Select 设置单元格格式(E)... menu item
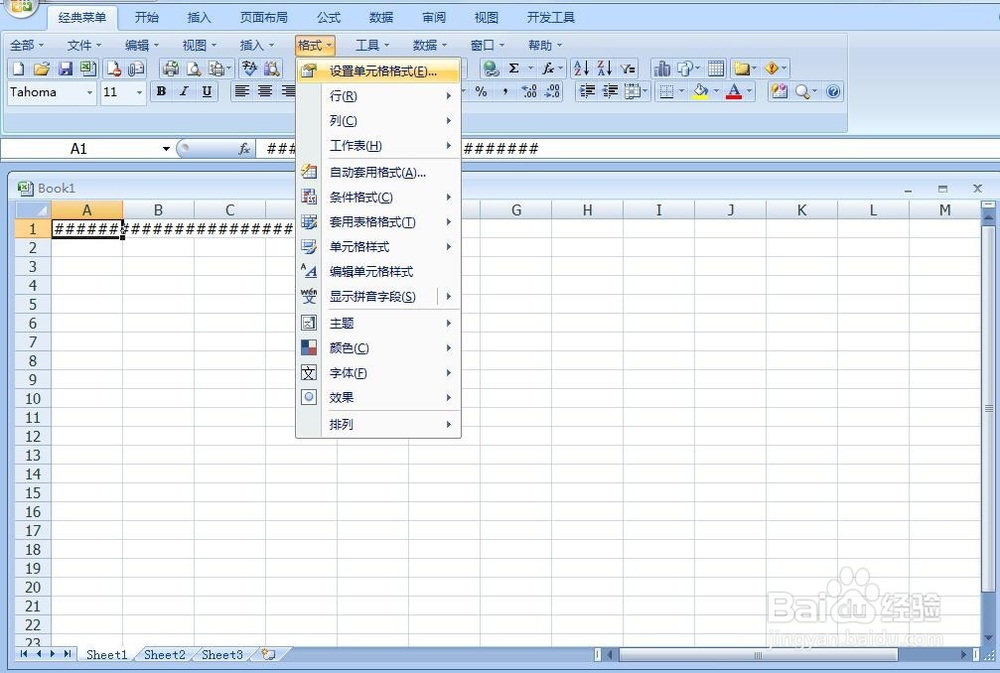 click(379, 71)
